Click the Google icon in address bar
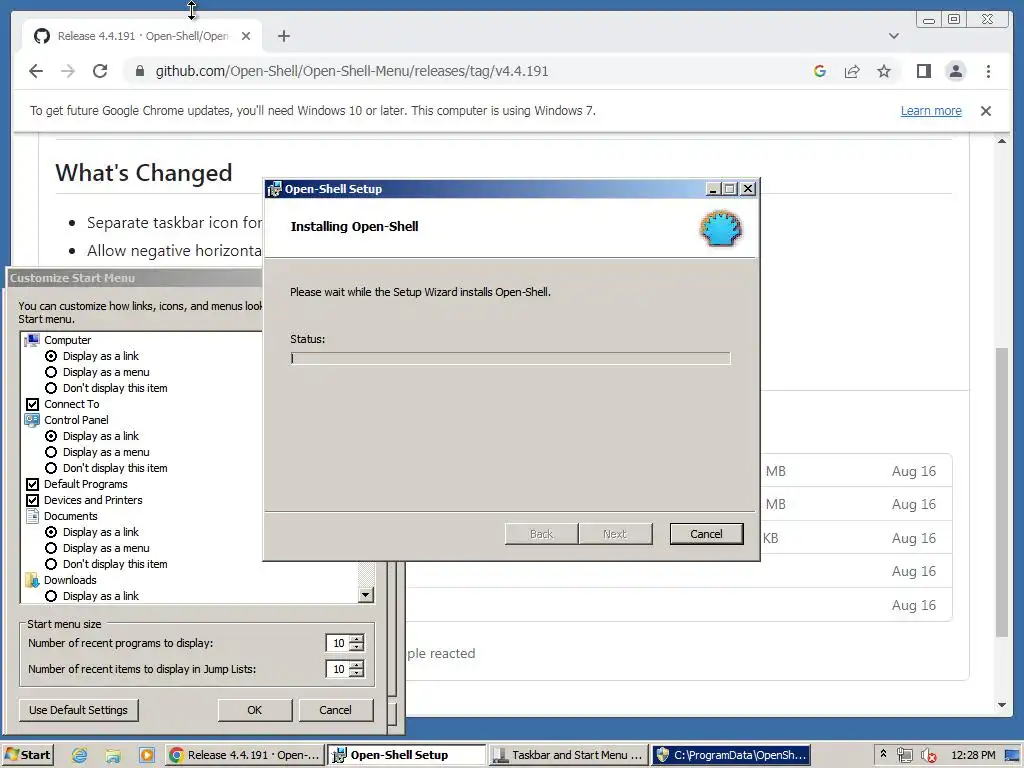Screen dimensions: 1024x768 [x=820, y=71]
